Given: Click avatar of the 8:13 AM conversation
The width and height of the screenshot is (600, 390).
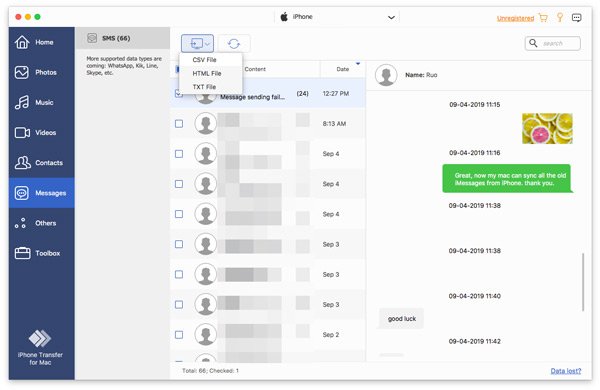Looking at the screenshot, I should 205,124.
